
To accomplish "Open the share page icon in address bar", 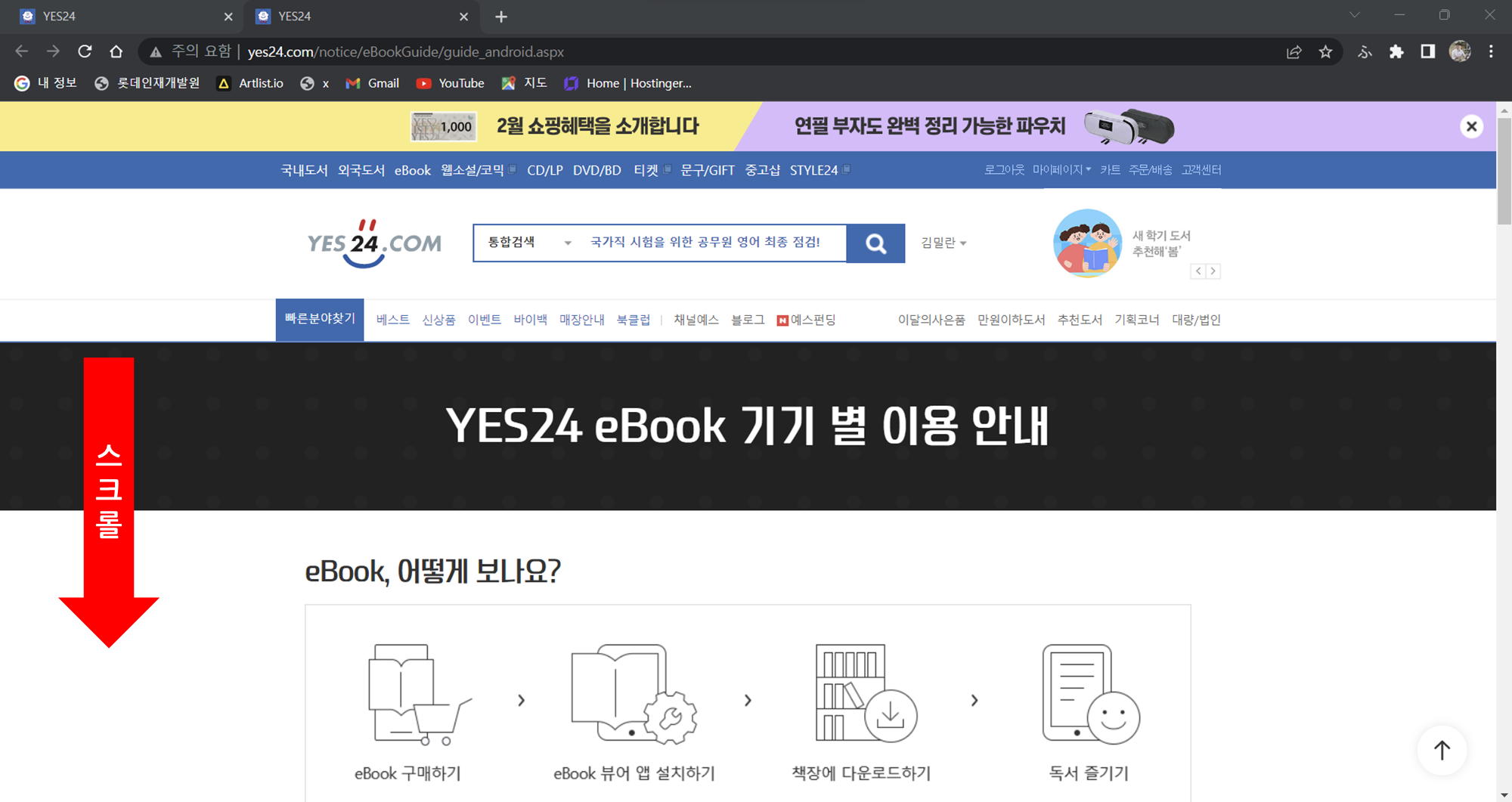I will click(1294, 51).
